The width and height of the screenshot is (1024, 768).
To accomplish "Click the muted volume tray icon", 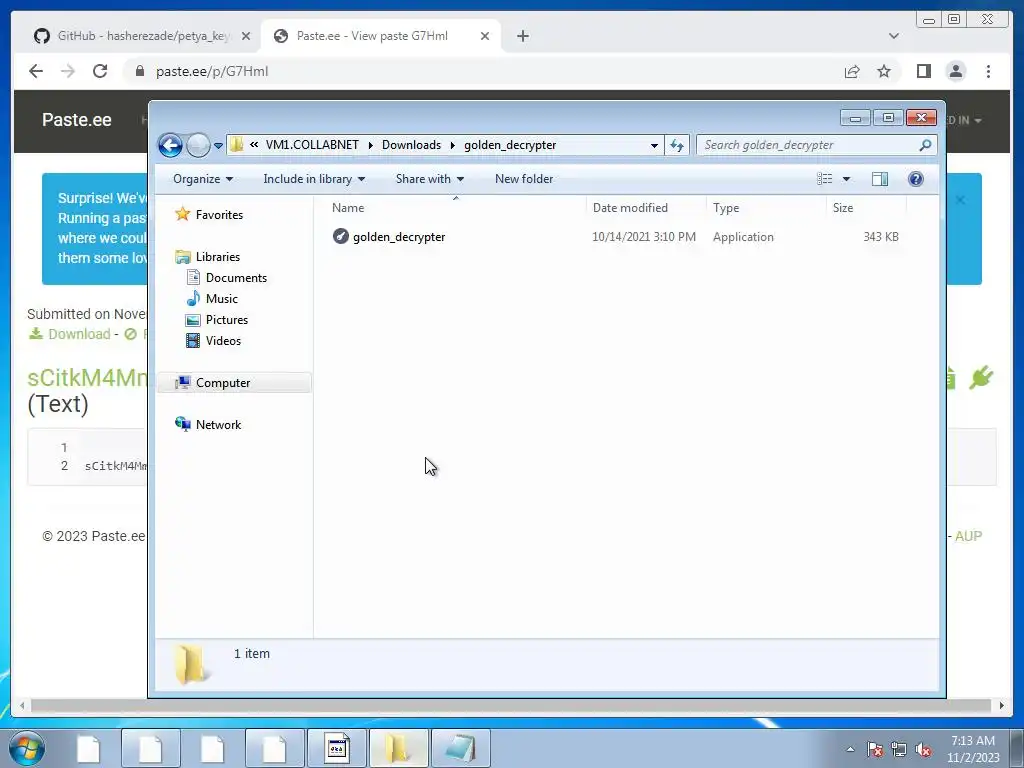I will (923, 749).
